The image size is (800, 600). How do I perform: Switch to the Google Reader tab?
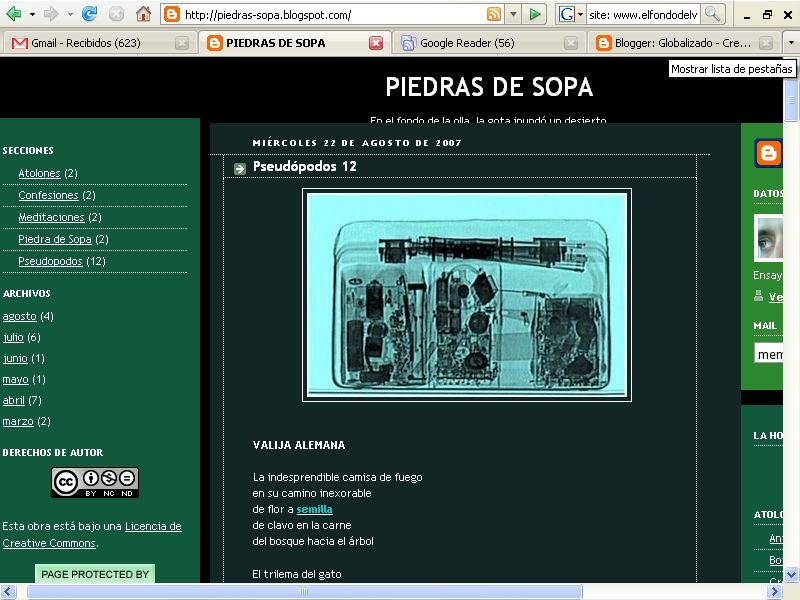click(x=470, y=43)
